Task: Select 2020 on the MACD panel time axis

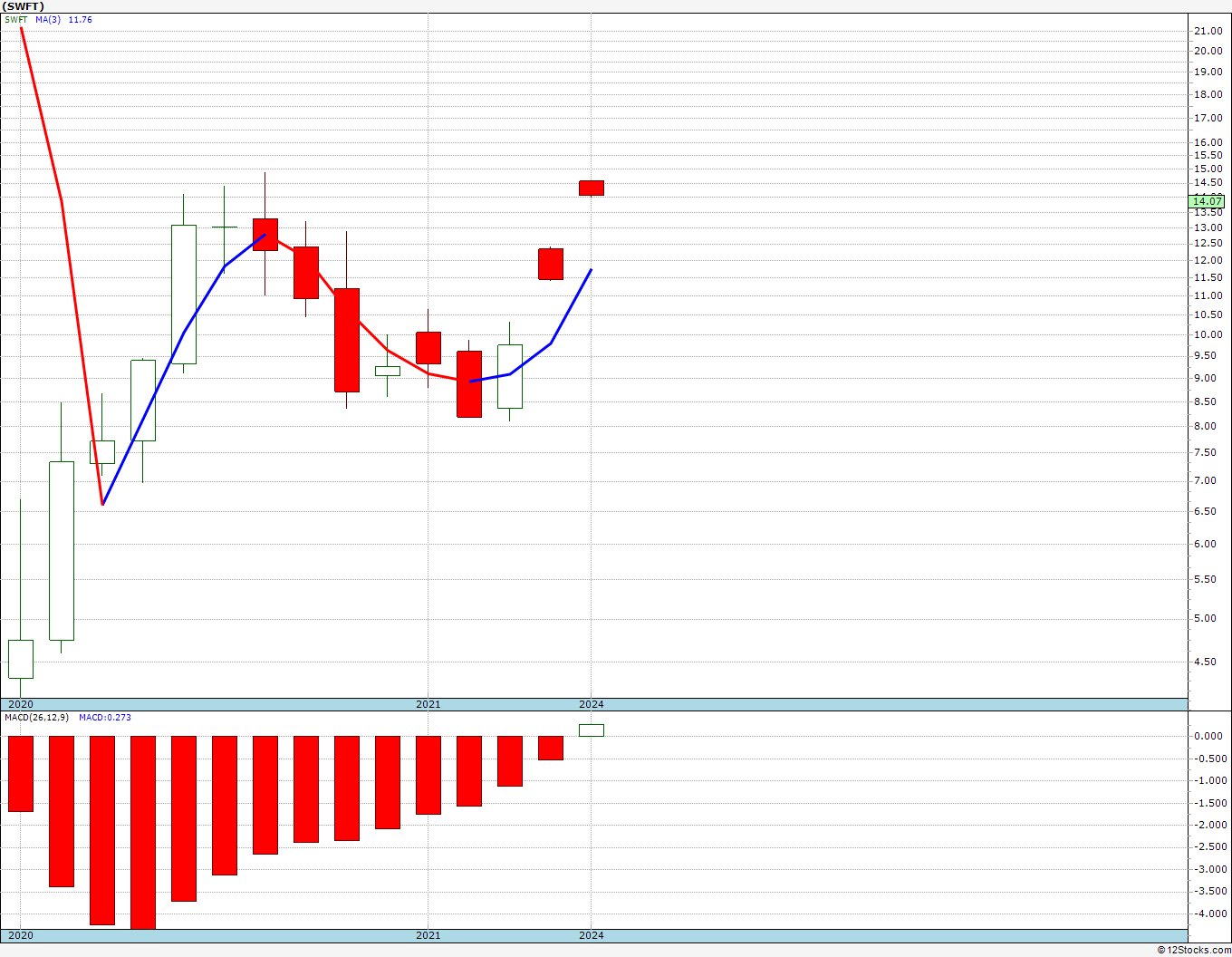Action: pos(20,935)
